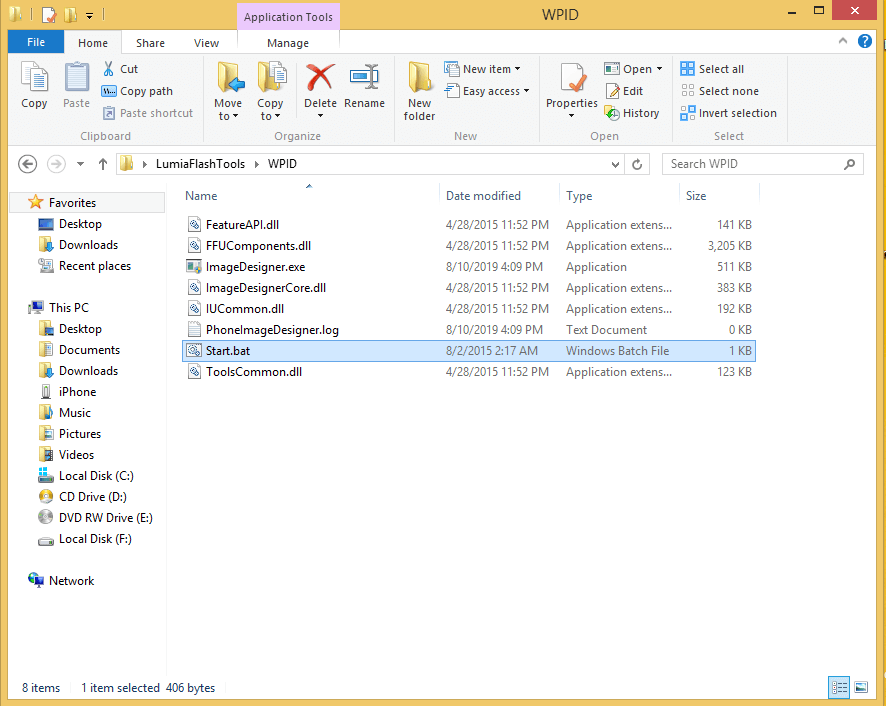
Task: Click the Refresh icon in the address bar
Action: click(637, 163)
